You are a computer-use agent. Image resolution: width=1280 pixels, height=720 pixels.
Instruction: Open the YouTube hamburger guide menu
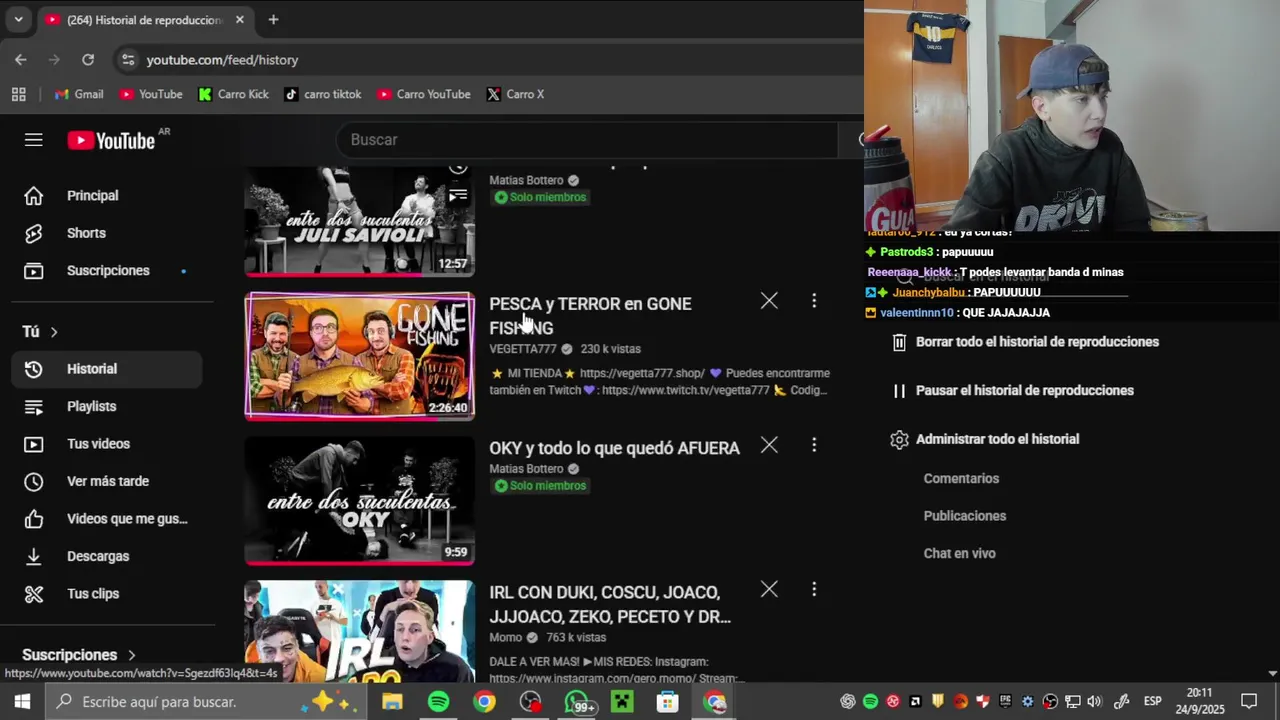pos(34,140)
